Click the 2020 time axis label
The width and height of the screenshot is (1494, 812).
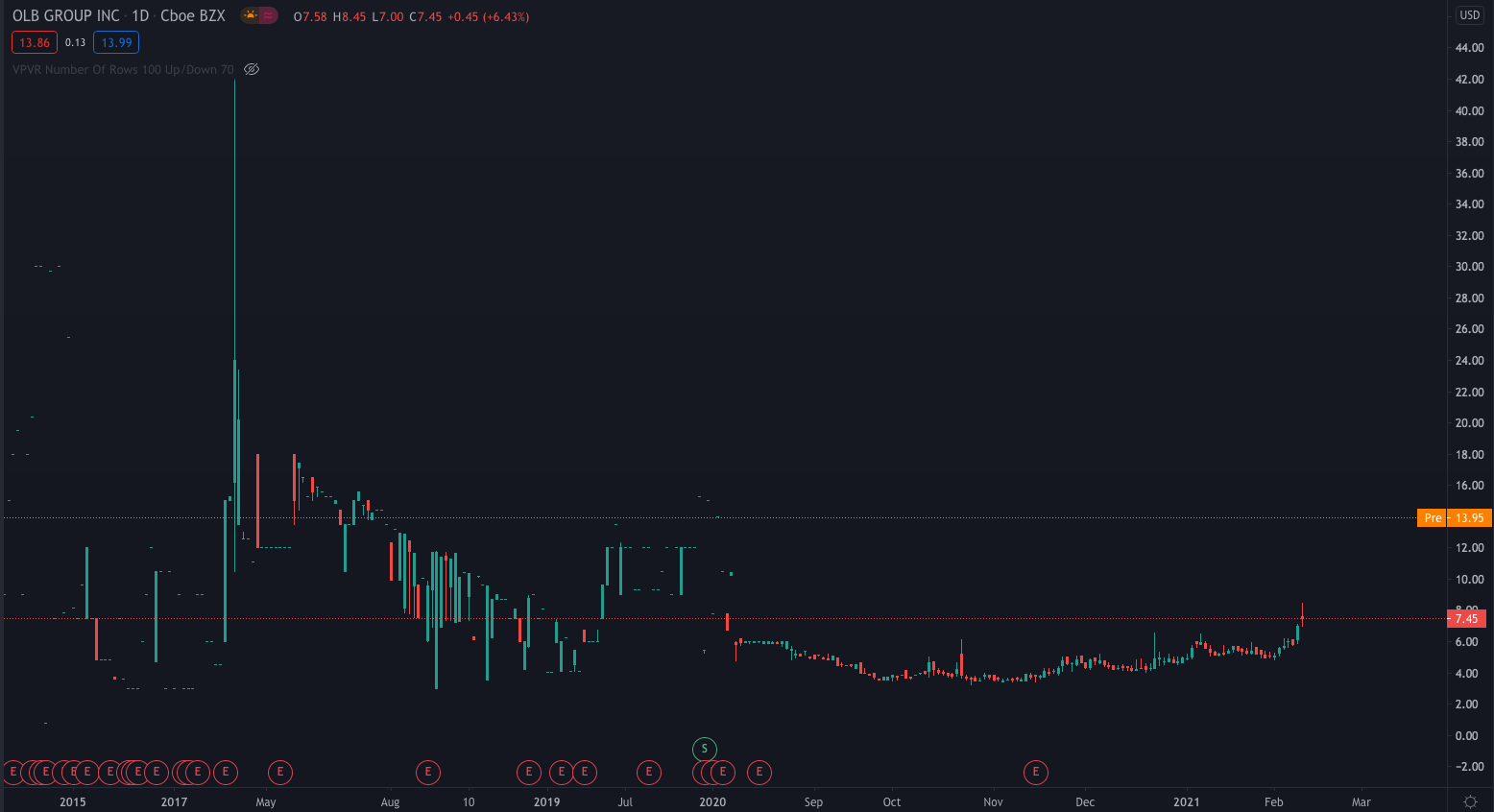(712, 802)
